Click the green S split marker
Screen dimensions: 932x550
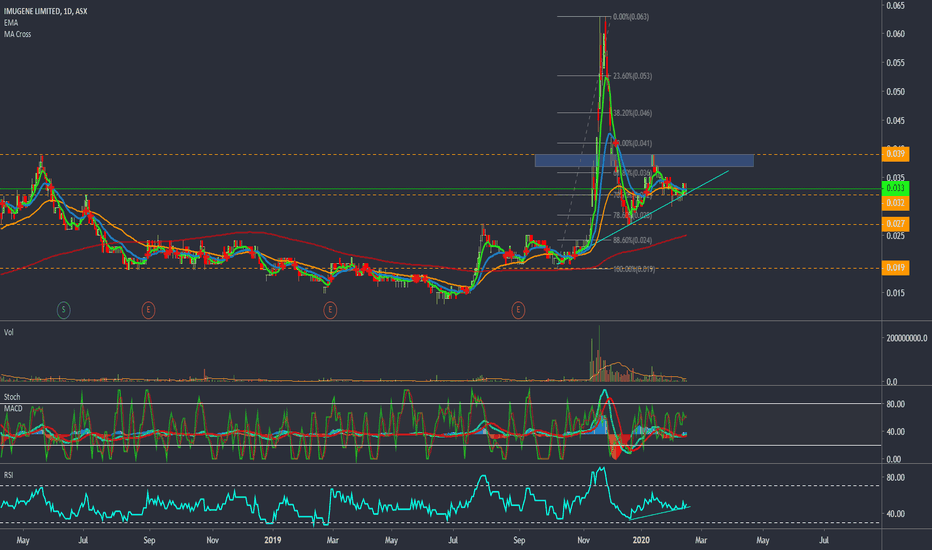[64, 309]
